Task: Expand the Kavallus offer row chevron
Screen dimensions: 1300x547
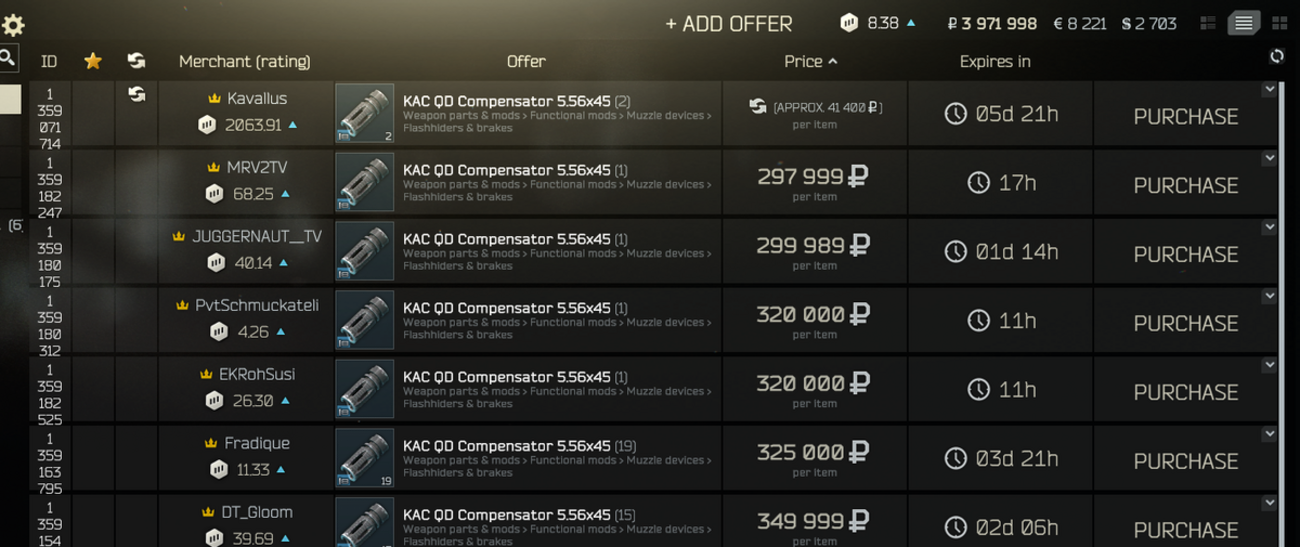Action: coord(1269,89)
